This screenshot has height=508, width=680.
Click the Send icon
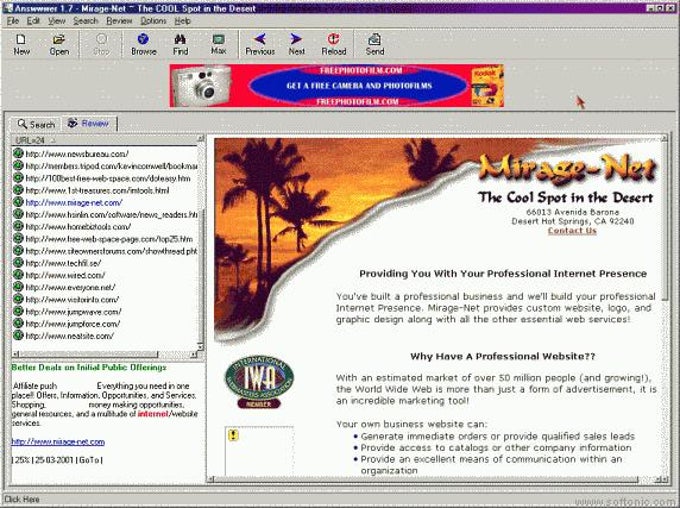coord(374,39)
